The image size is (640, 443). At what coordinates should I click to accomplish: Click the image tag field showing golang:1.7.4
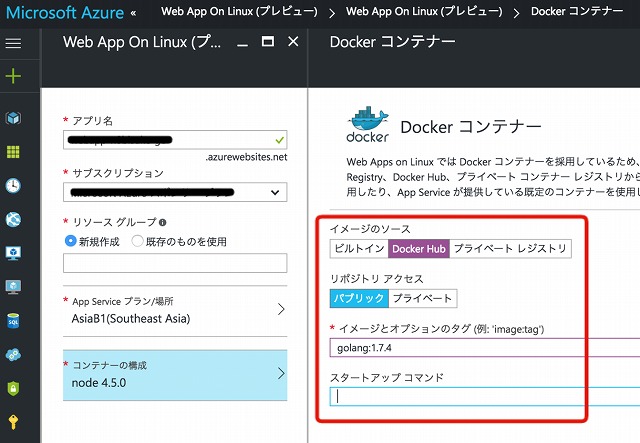pos(485,347)
